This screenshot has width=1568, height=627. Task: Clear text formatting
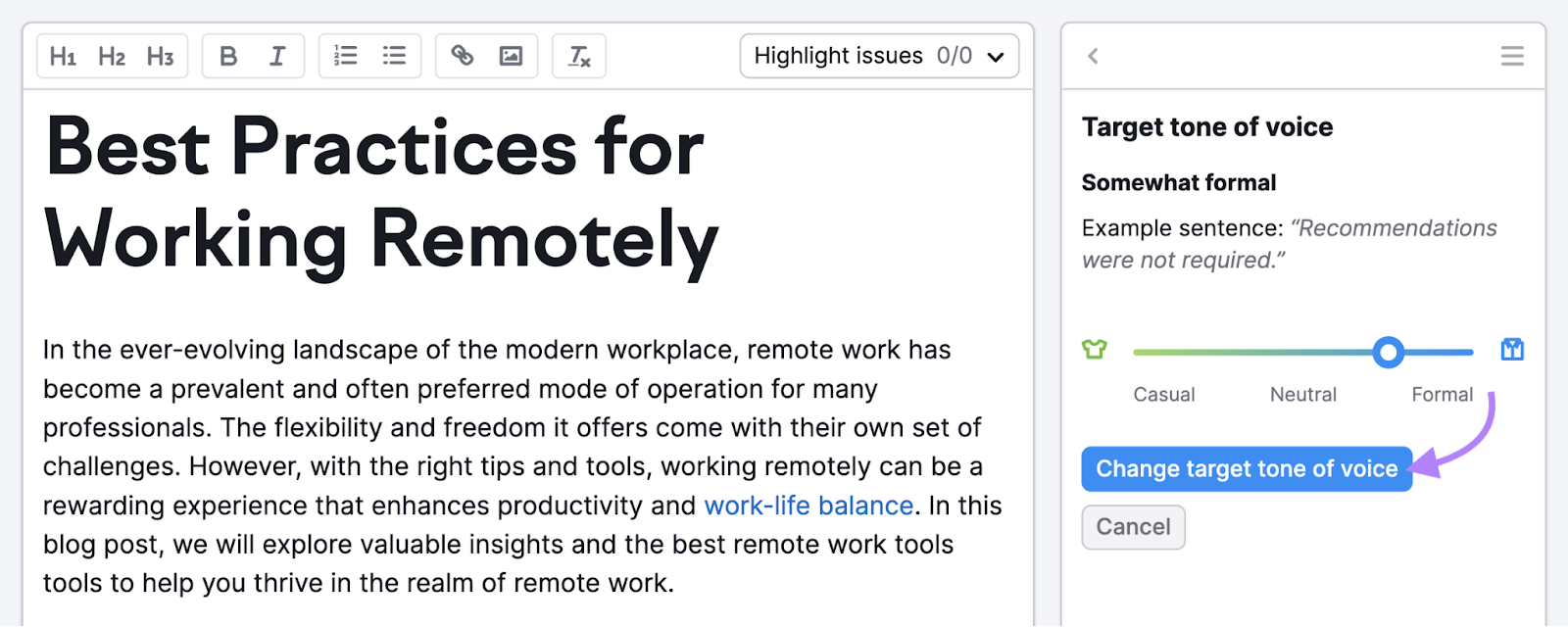(x=579, y=57)
